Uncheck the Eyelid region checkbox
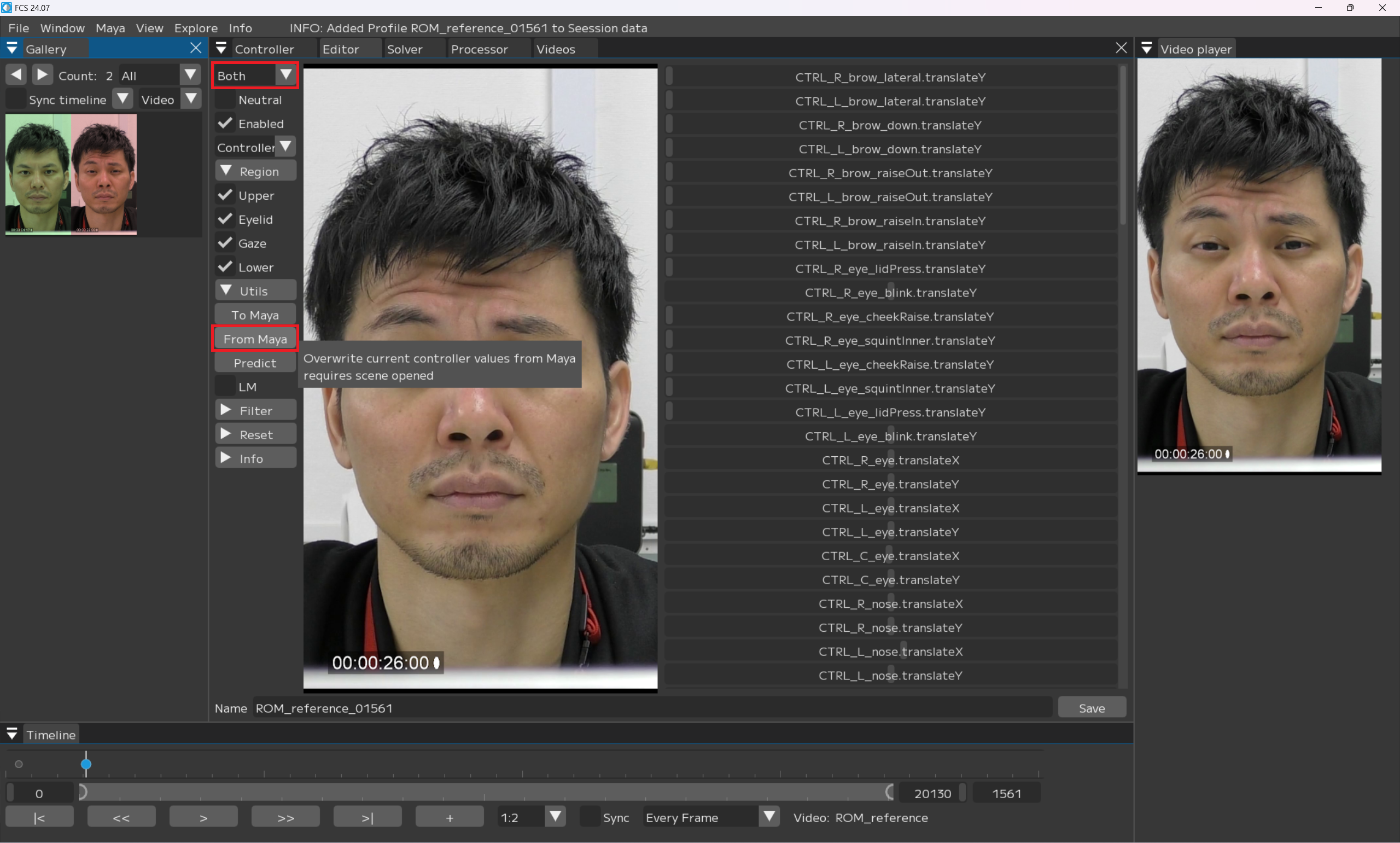The image size is (1400, 843). 225,219
